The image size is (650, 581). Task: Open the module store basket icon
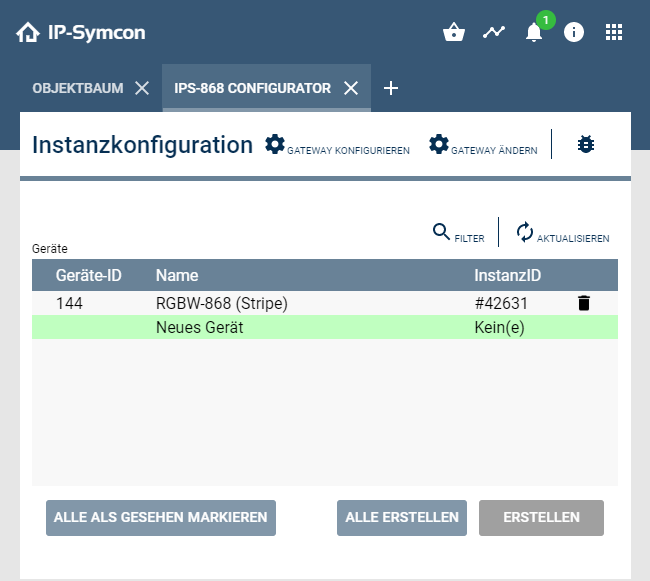coord(453,32)
